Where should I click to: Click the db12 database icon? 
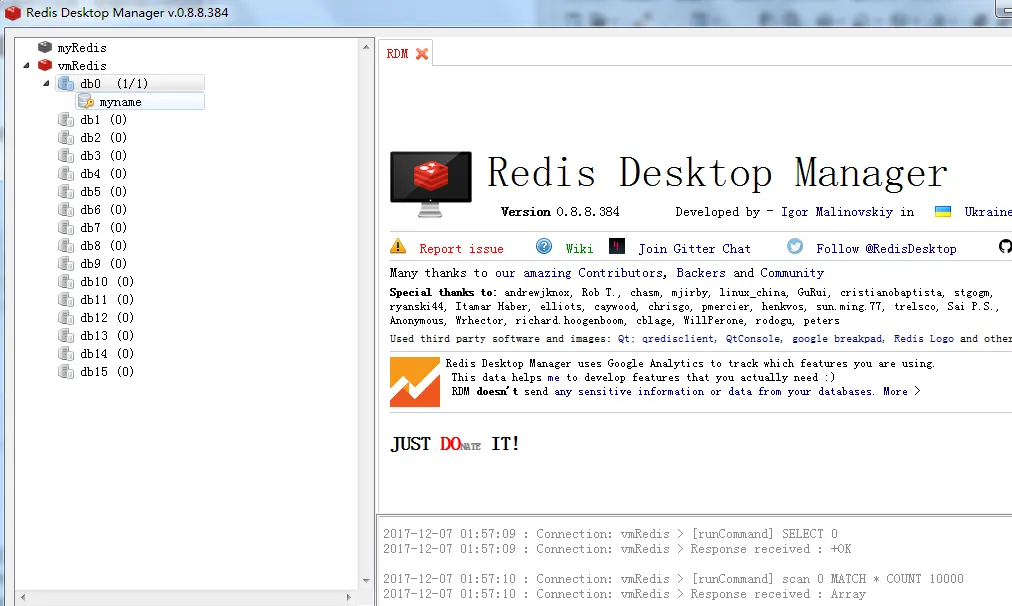point(65,318)
